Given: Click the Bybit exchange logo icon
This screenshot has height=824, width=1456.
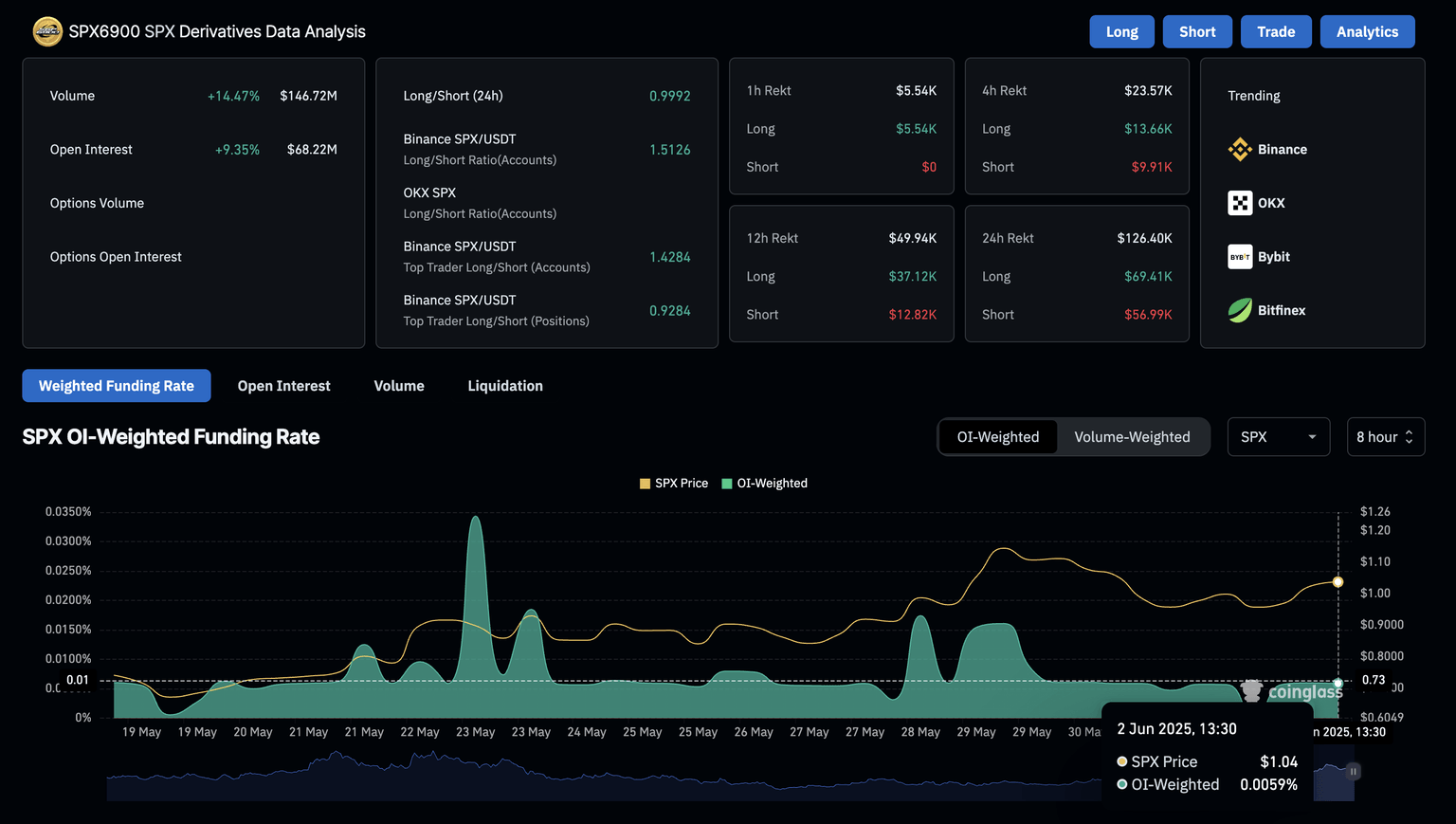Looking at the screenshot, I should pos(1240,257).
